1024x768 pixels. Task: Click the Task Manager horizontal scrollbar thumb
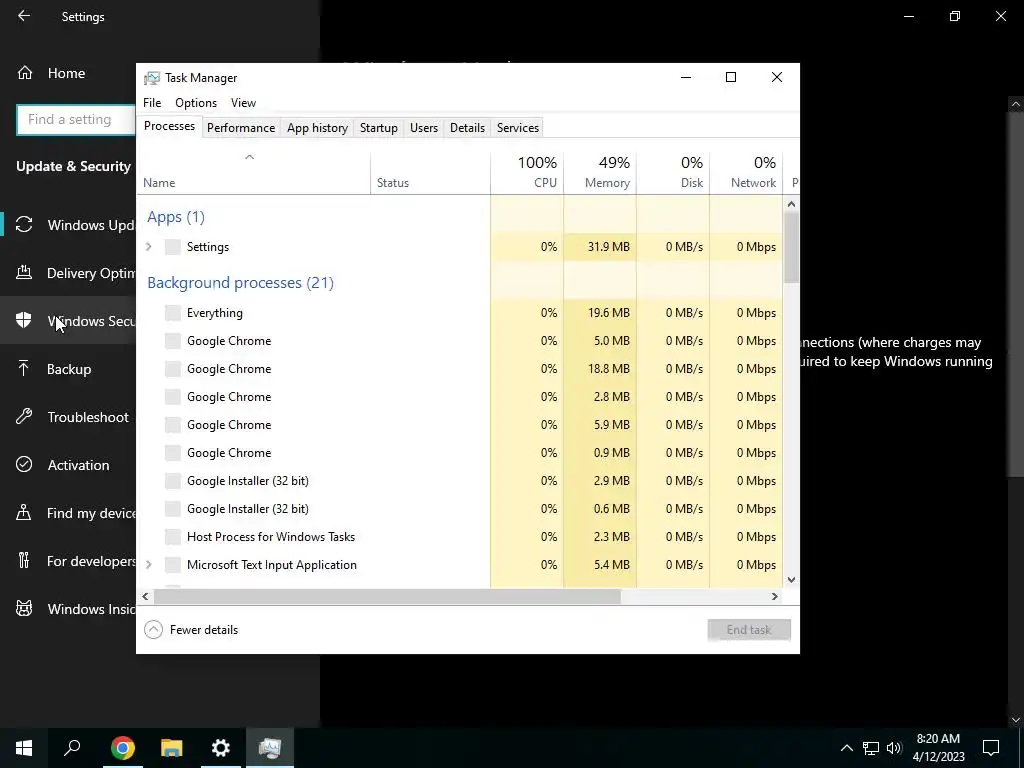coord(387,596)
